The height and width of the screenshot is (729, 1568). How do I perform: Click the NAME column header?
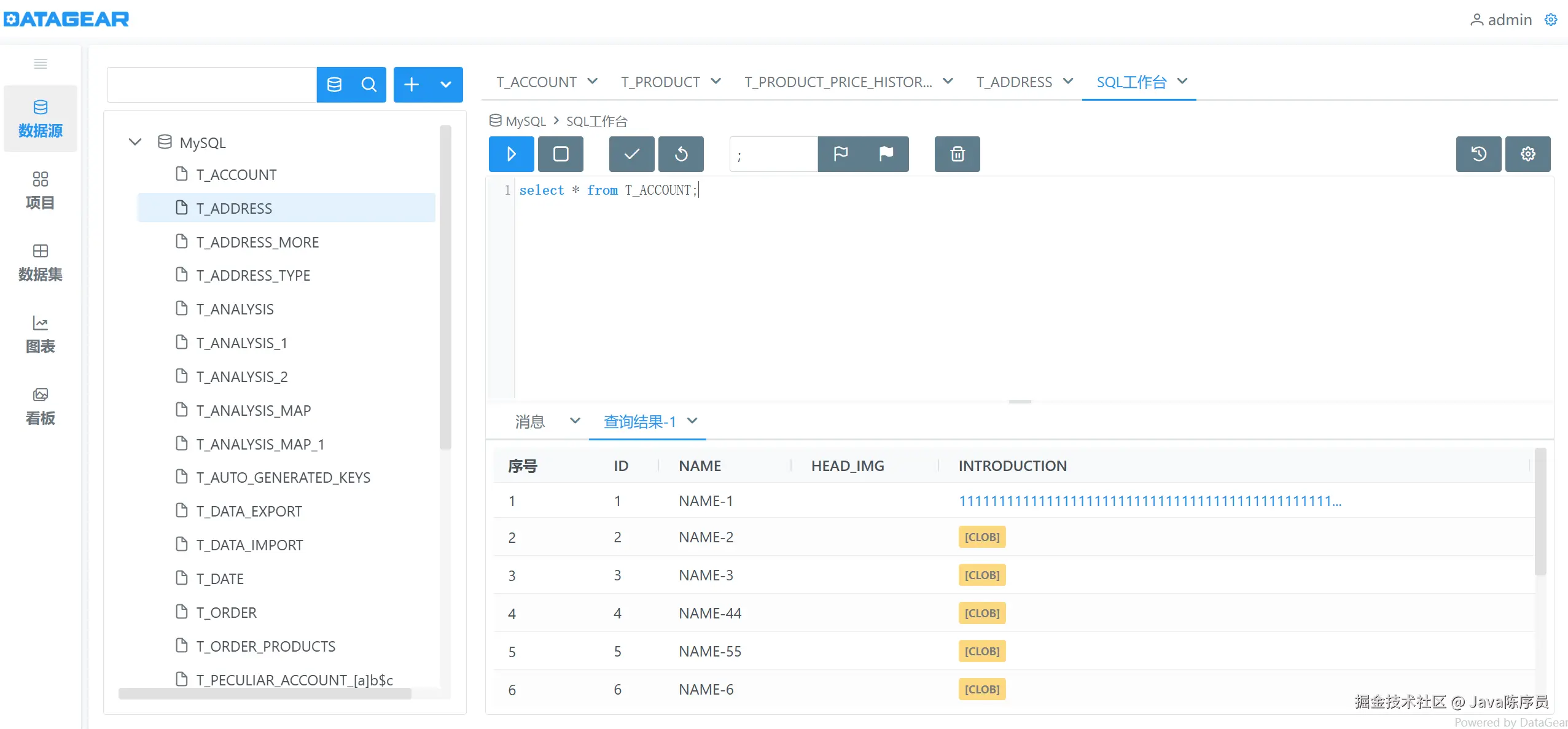[700, 466]
